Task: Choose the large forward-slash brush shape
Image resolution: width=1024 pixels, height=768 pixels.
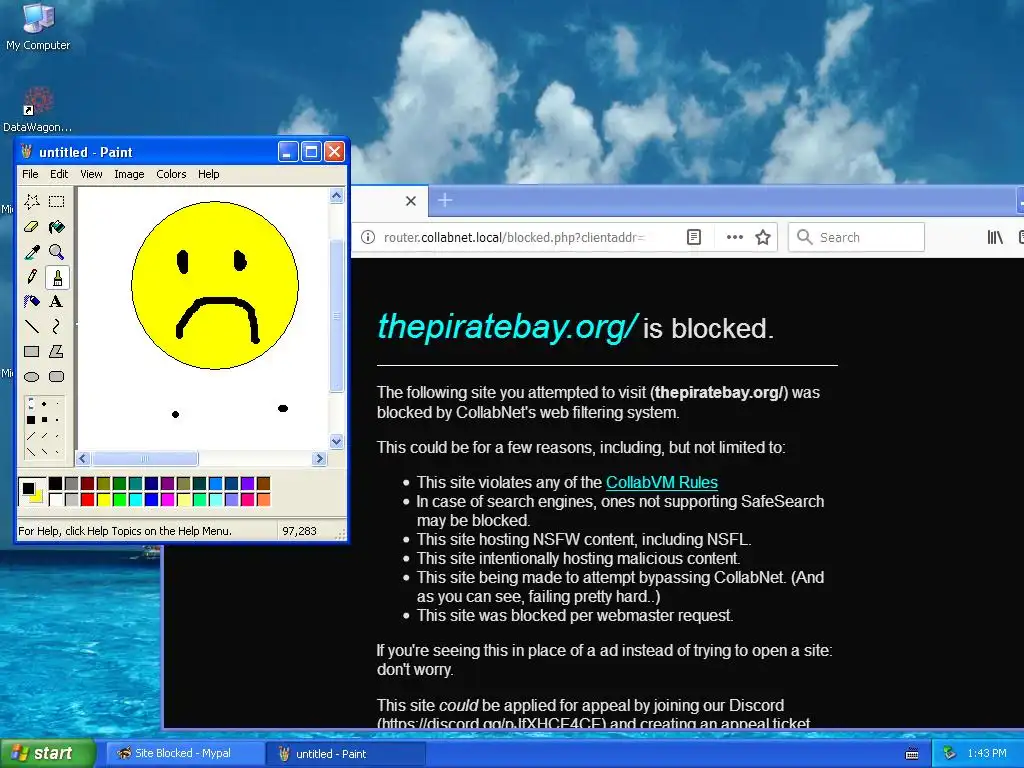Action: tap(31, 436)
